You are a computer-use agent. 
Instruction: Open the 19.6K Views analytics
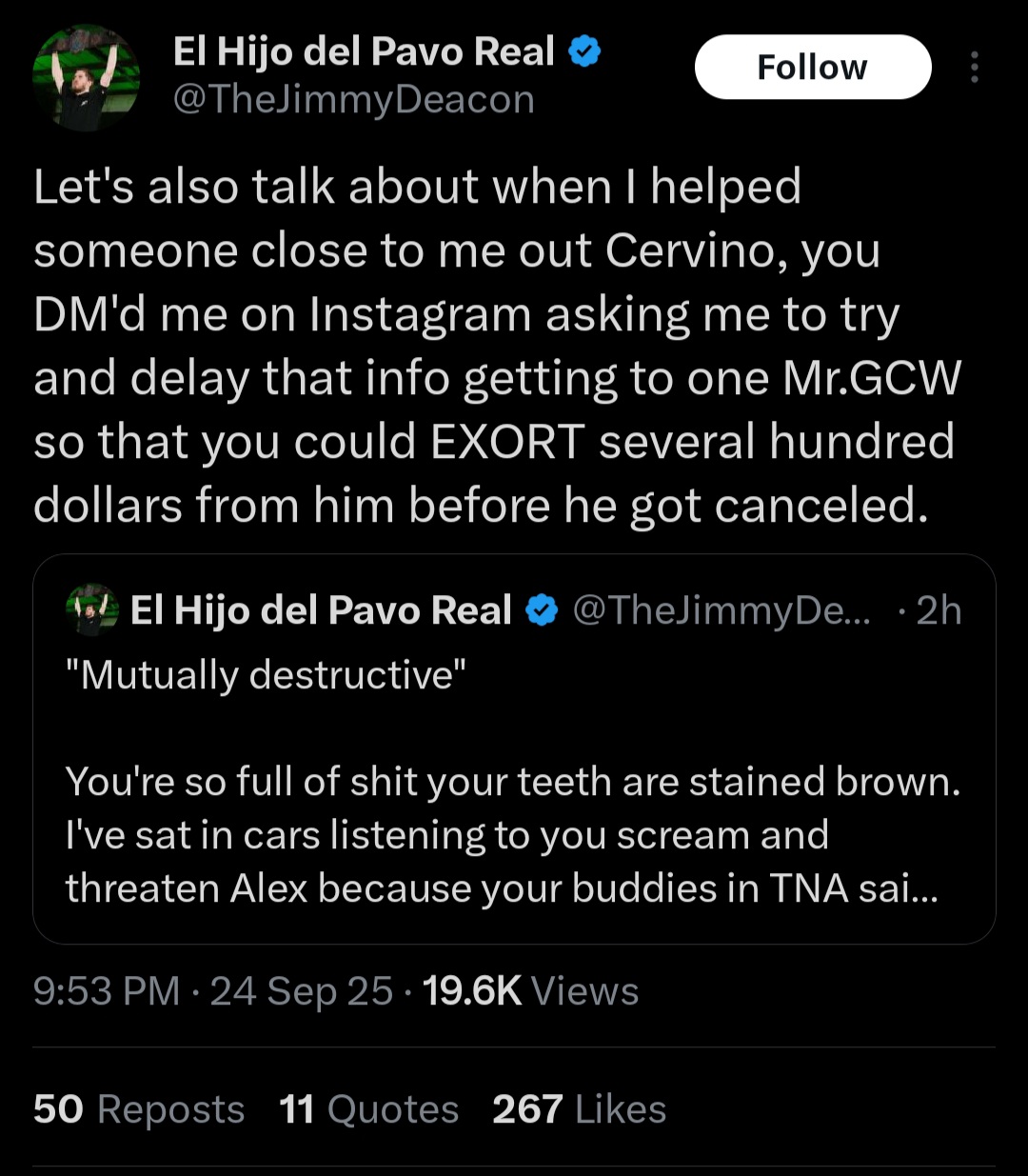530,991
